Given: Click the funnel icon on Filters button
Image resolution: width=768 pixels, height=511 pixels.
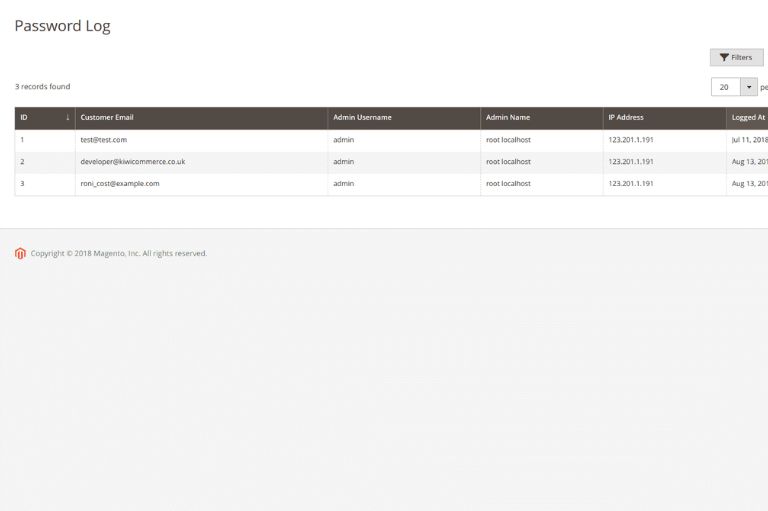Looking at the screenshot, I should coord(724,58).
